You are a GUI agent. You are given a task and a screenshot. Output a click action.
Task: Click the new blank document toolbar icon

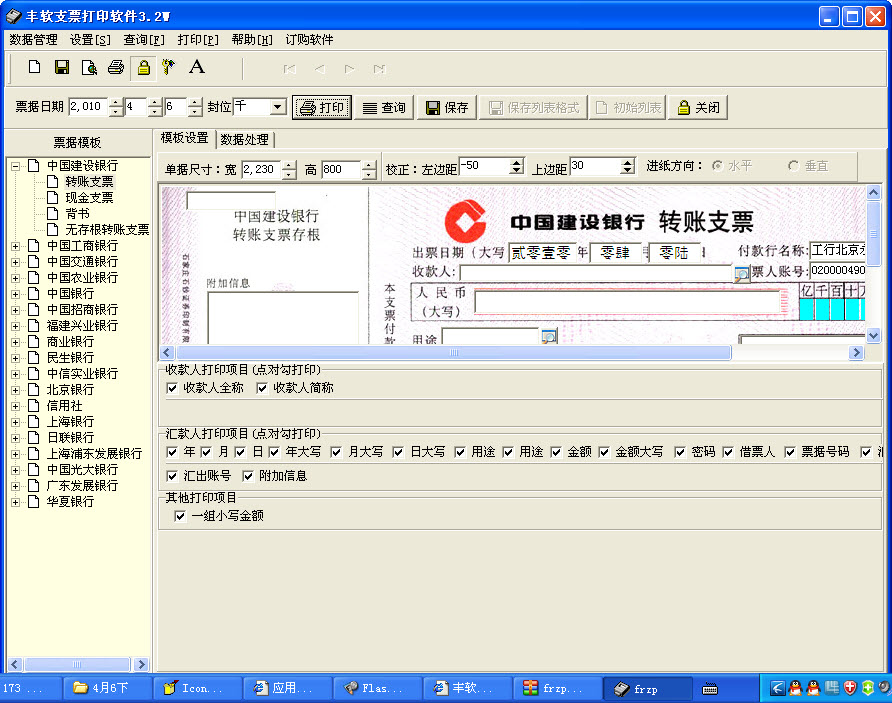tap(35, 67)
